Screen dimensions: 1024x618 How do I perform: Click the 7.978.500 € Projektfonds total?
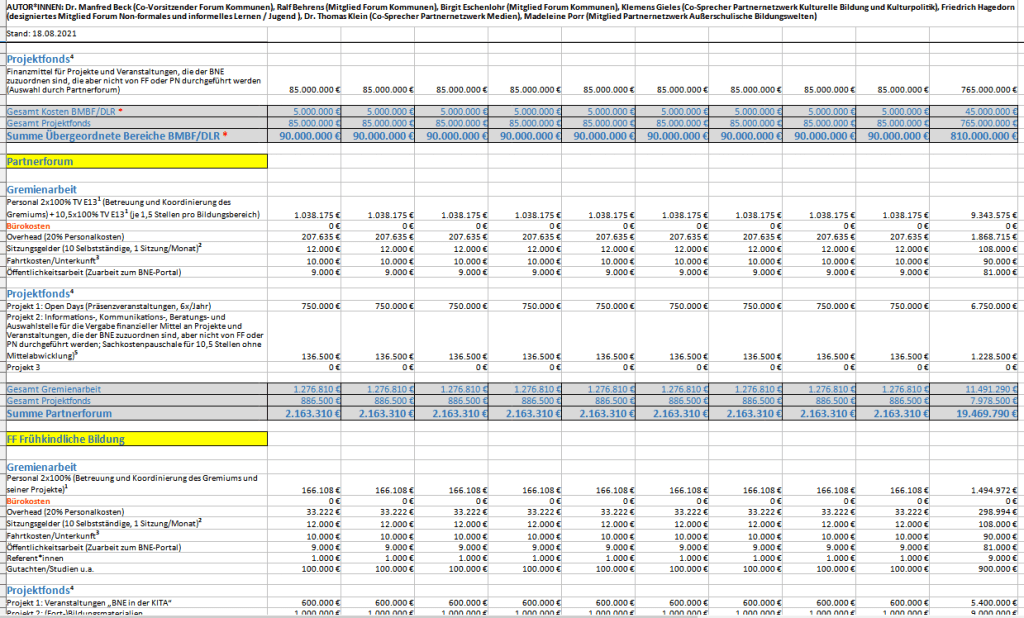pyautogui.click(x=990, y=399)
